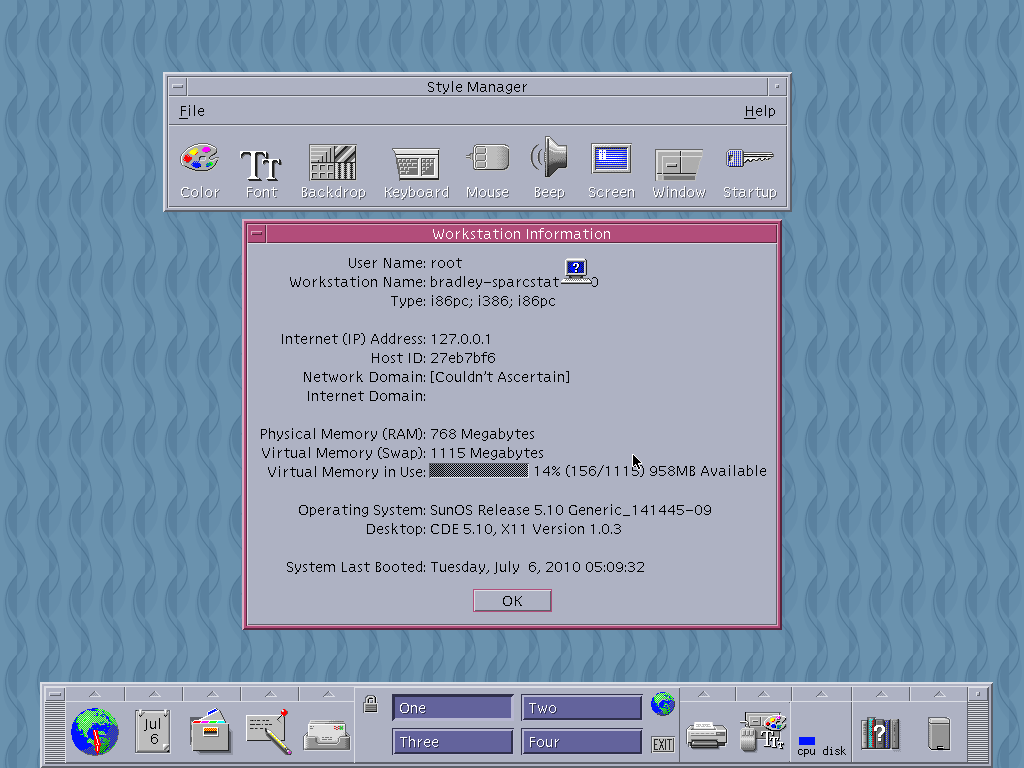Switch to workspace Four
The height and width of the screenshot is (768, 1024).
point(582,742)
